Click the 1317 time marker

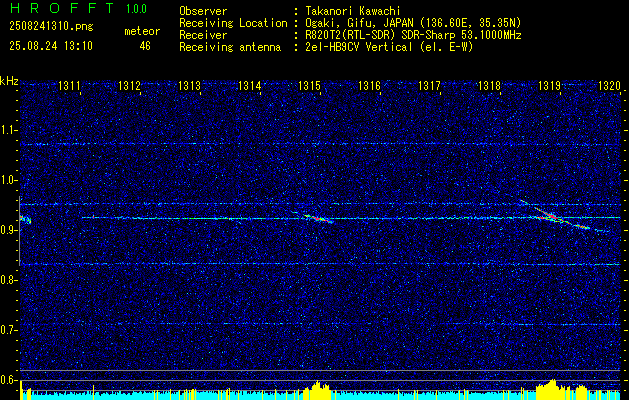[430, 85]
